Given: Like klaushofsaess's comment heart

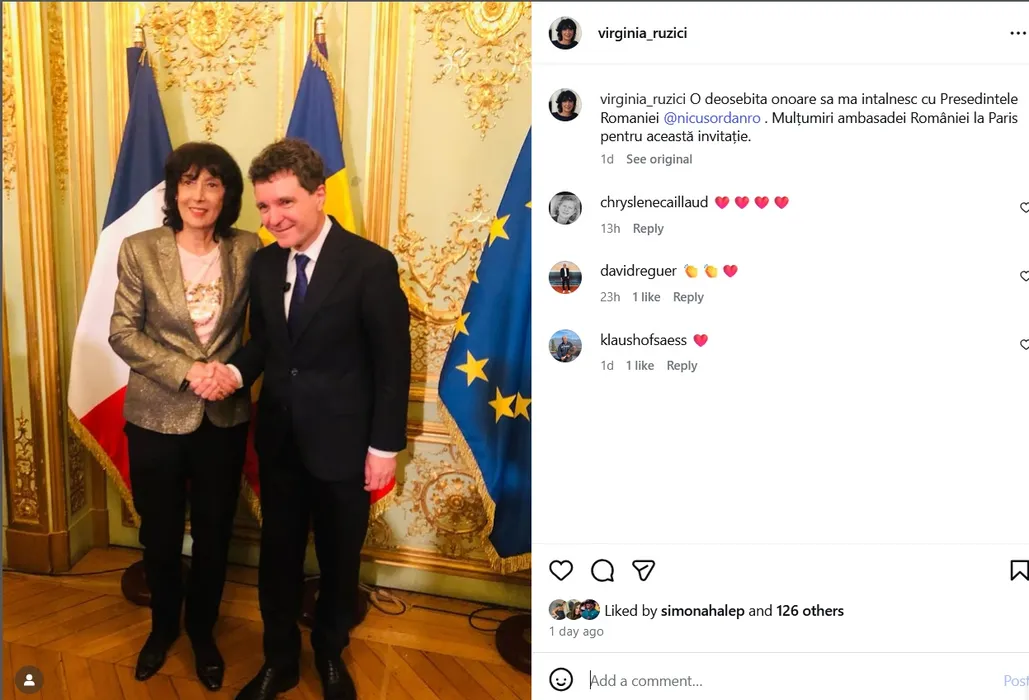Looking at the screenshot, I should 1024,344.
